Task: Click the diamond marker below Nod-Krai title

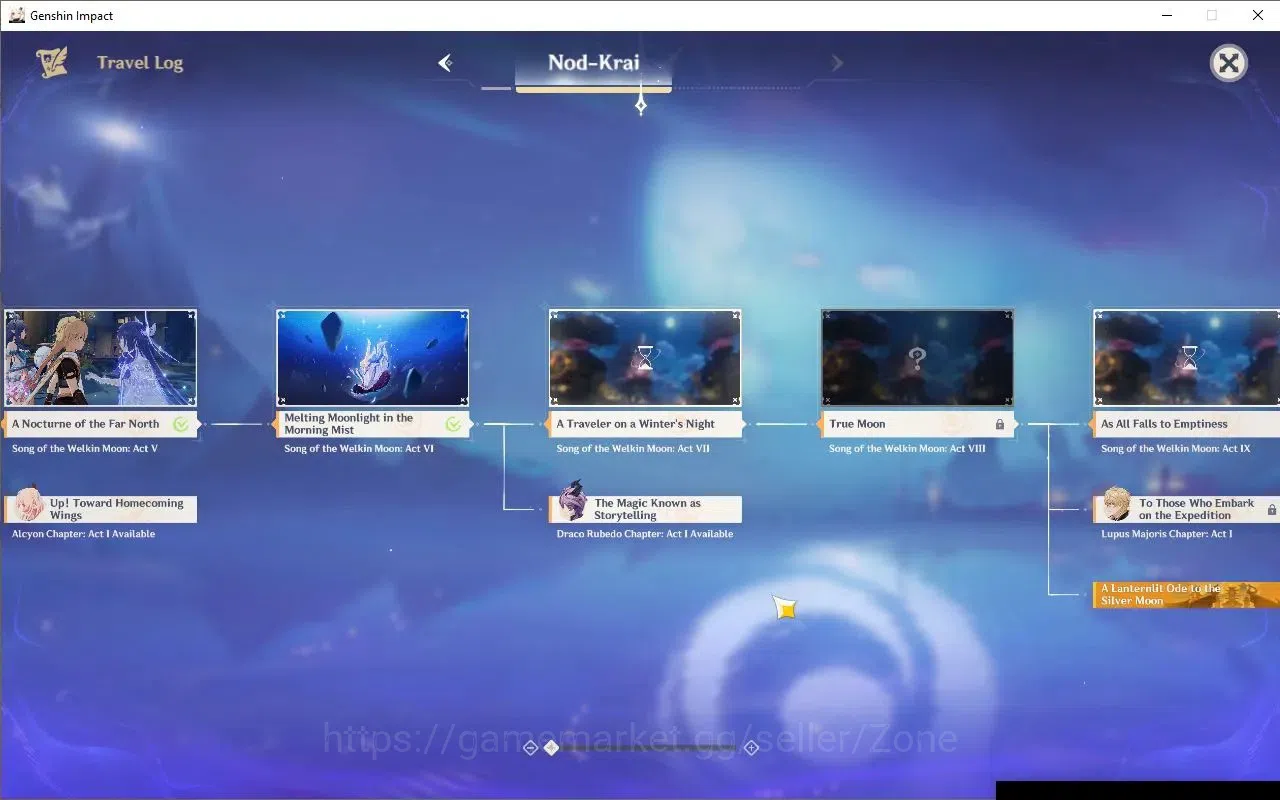Action: (641, 104)
